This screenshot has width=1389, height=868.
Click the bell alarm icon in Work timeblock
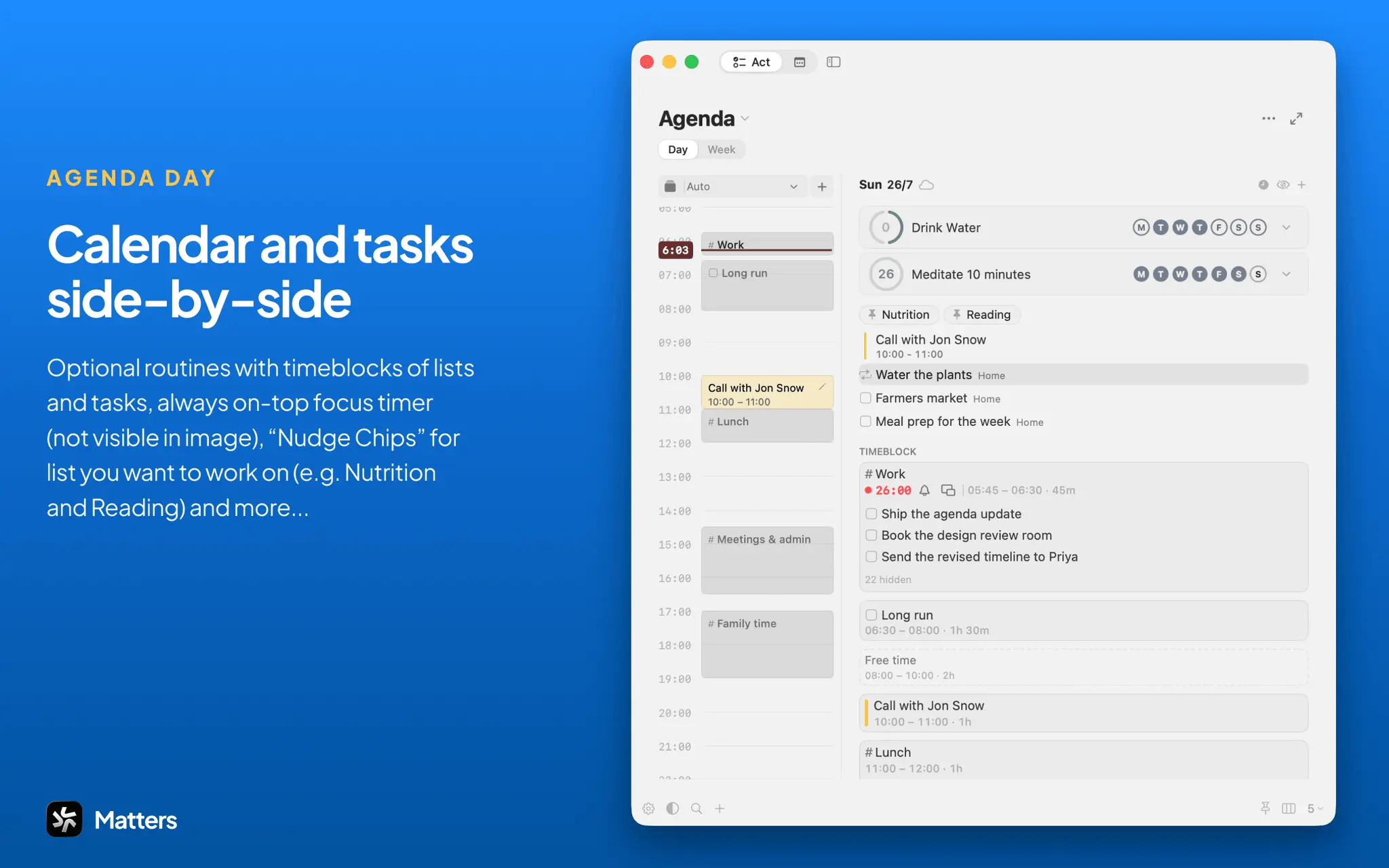[x=924, y=490]
